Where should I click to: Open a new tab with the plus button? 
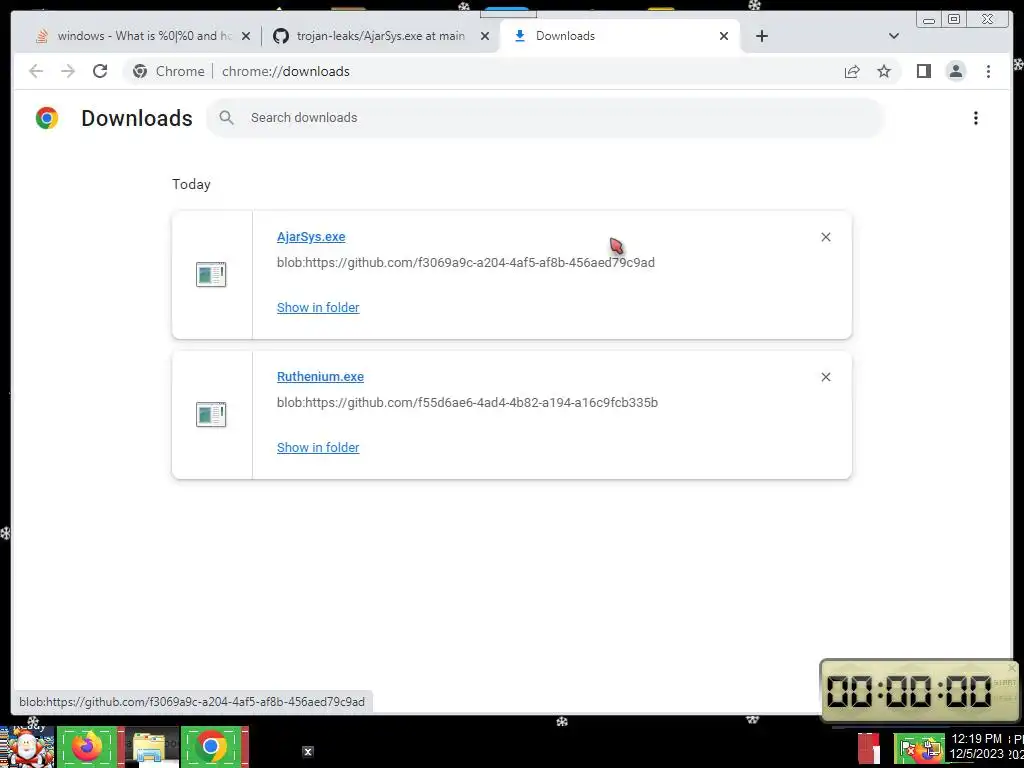[761, 36]
